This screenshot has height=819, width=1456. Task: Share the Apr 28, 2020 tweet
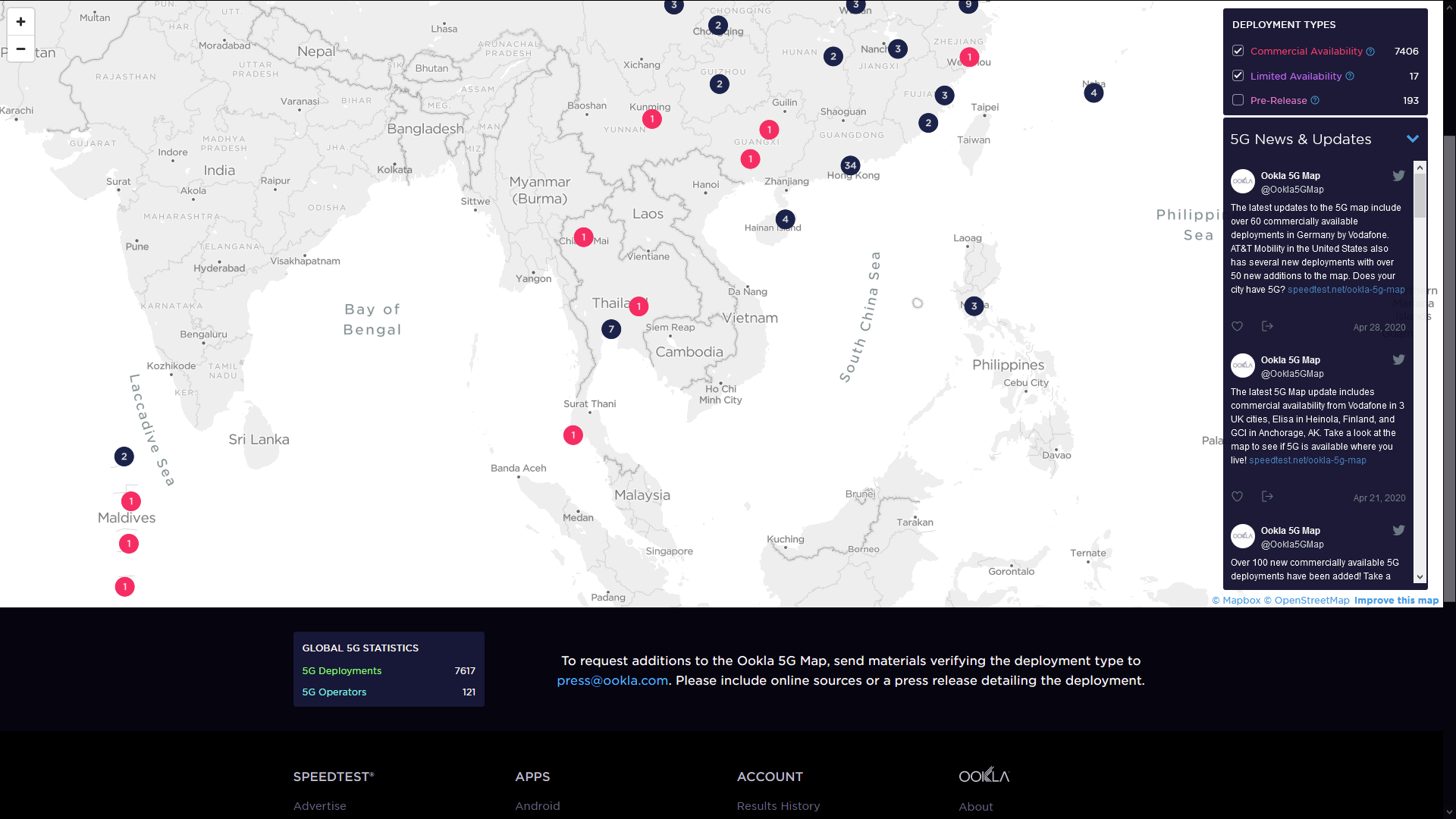(1267, 326)
